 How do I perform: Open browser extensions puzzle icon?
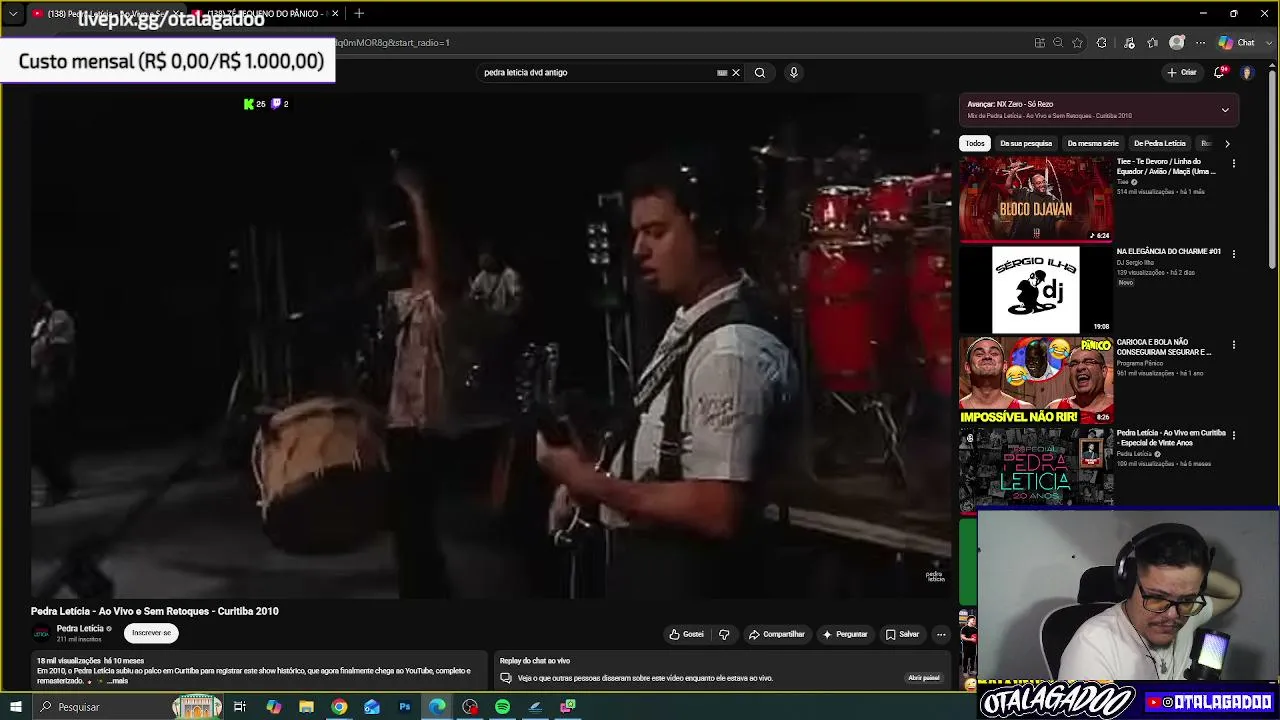(x=1102, y=42)
